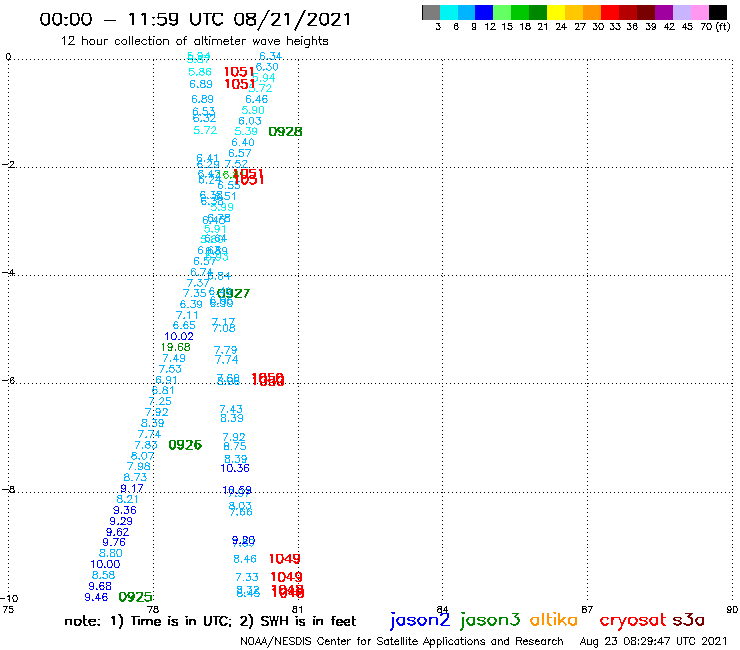
Task: Click the jason2 satellite legend label
Action: click(420, 620)
